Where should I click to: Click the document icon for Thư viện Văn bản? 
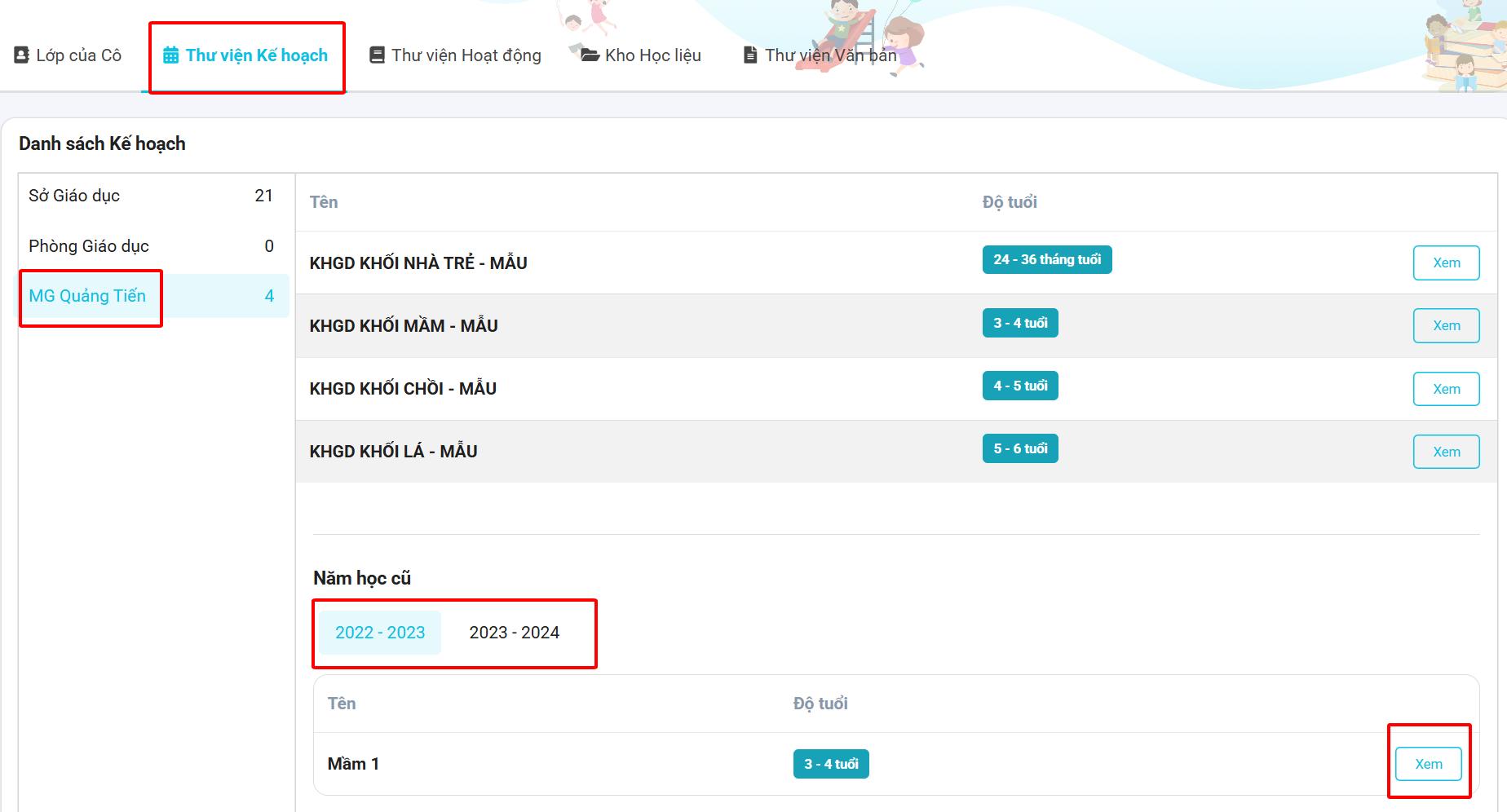pyautogui.click(x=750, y=55)
